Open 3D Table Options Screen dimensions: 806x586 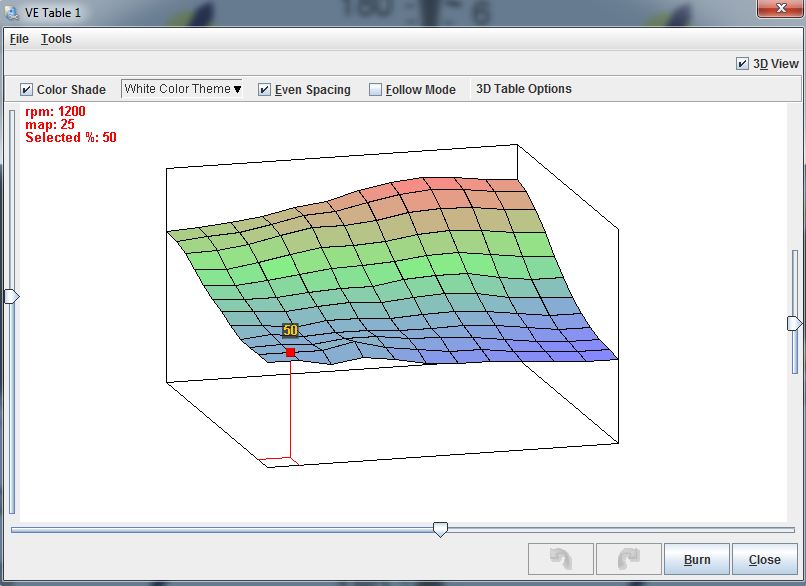point(523,89)
